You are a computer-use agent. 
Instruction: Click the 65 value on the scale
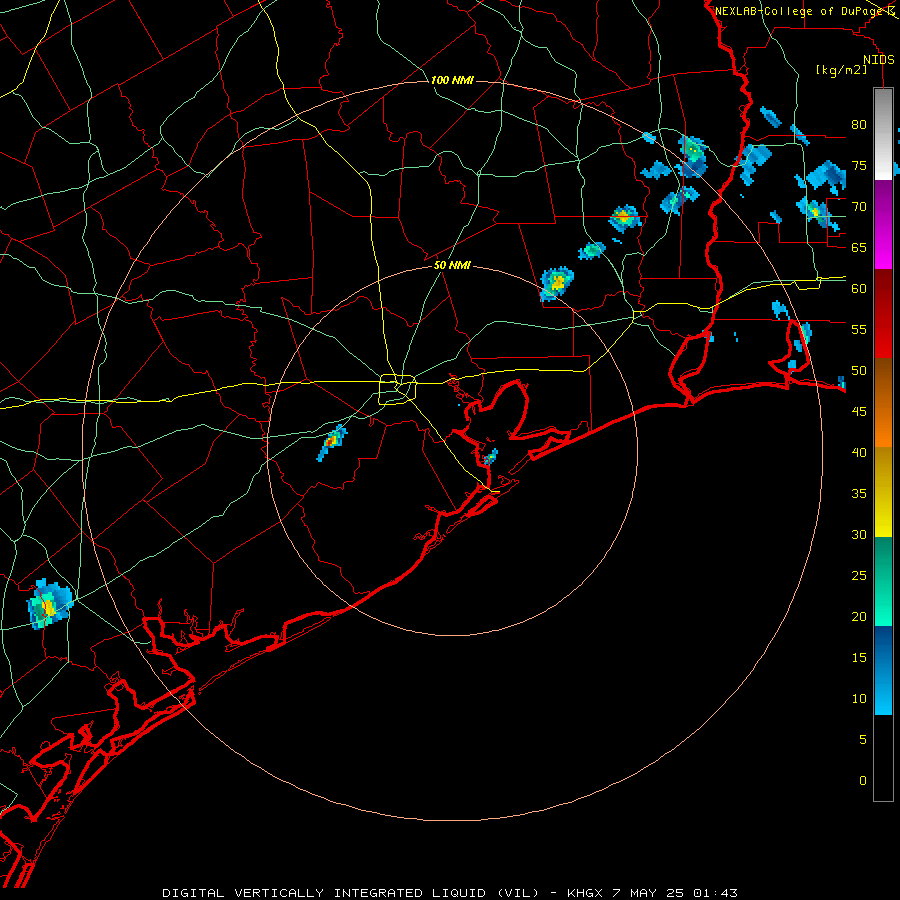tap(859, 248)
